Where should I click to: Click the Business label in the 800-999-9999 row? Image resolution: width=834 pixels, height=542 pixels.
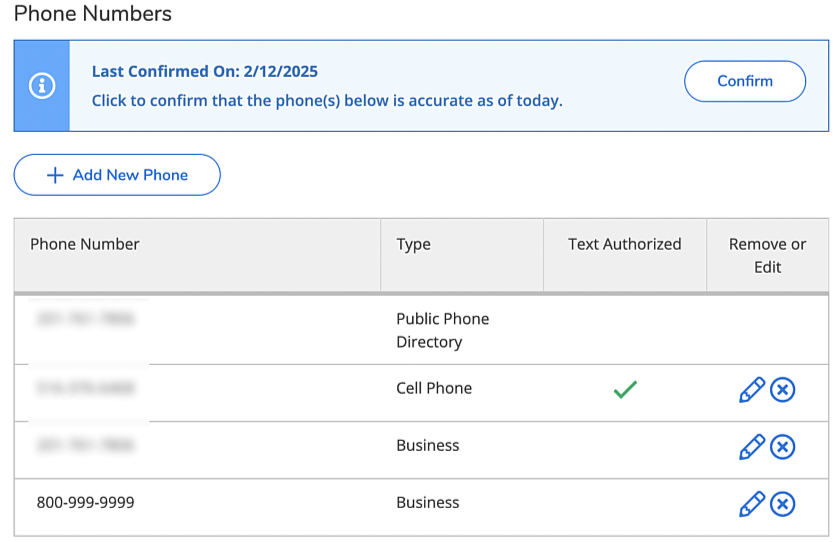click(427, 503)
